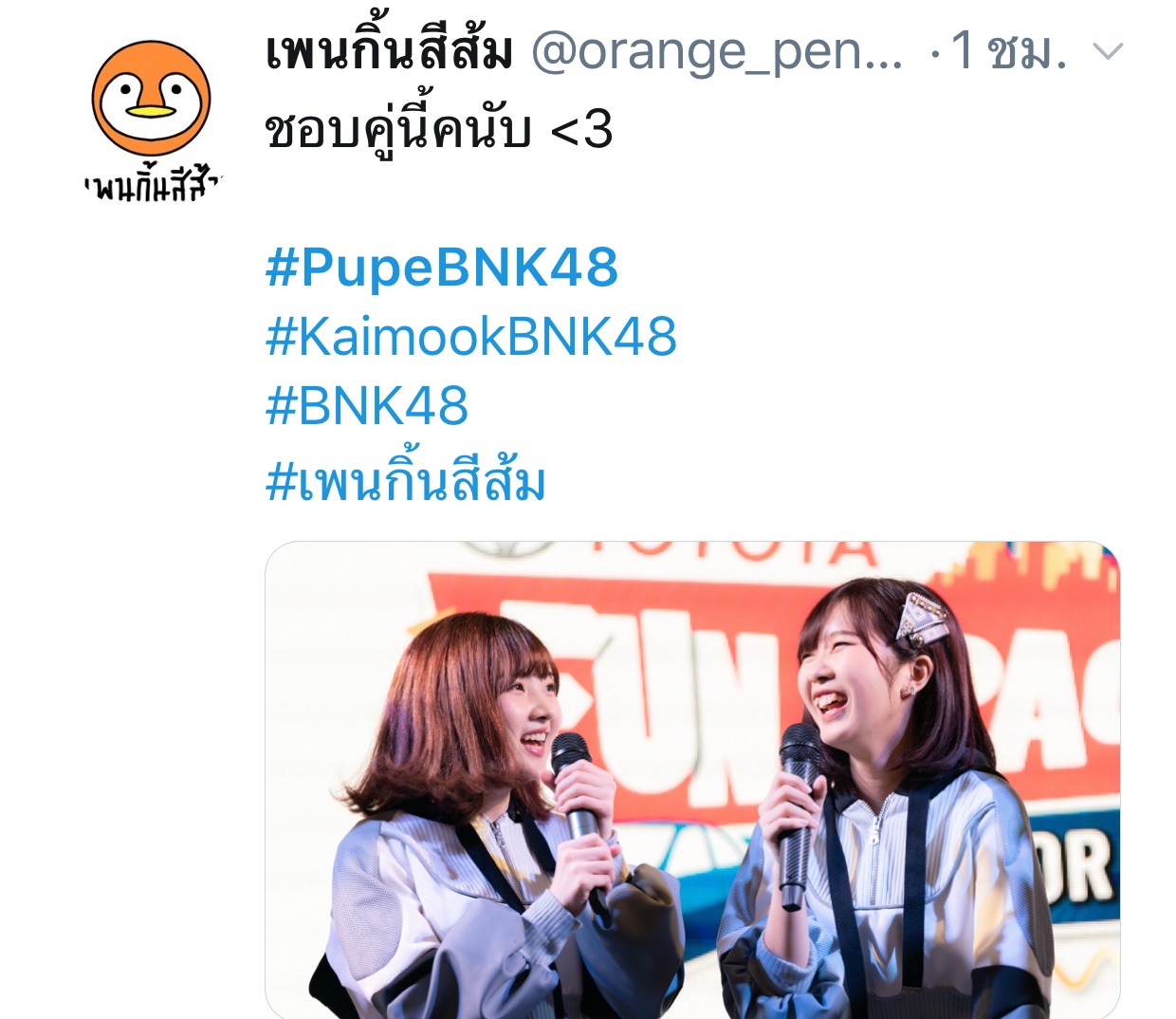
Task: Open the #KaimookBNK48 hashtag
Action: 471,336
